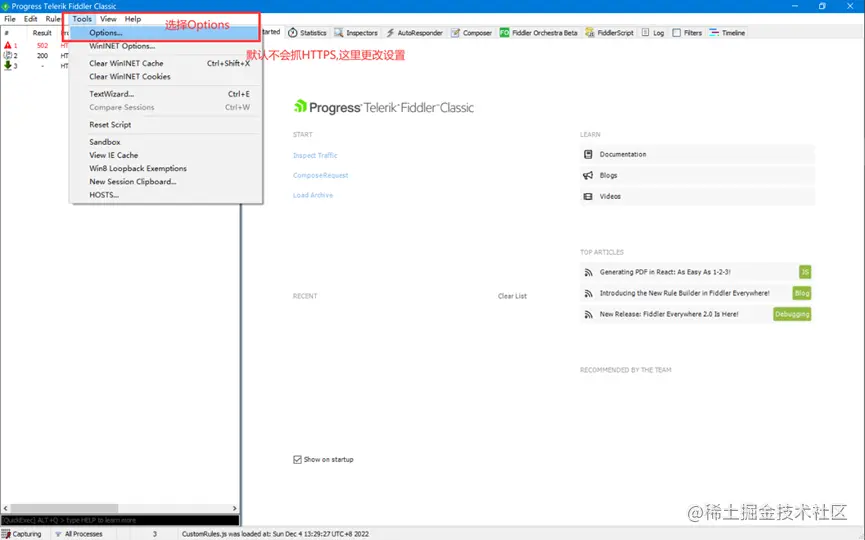
Task: Open the Blogs link
Action: [608, 175]
